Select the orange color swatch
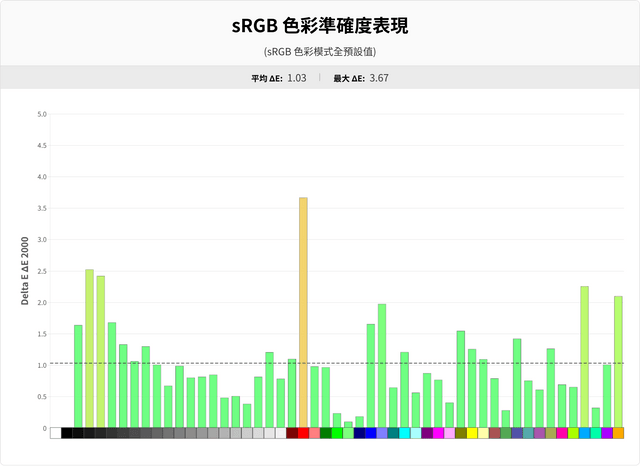The width and height of the screenshot is (640, 466). coord(618,433)
